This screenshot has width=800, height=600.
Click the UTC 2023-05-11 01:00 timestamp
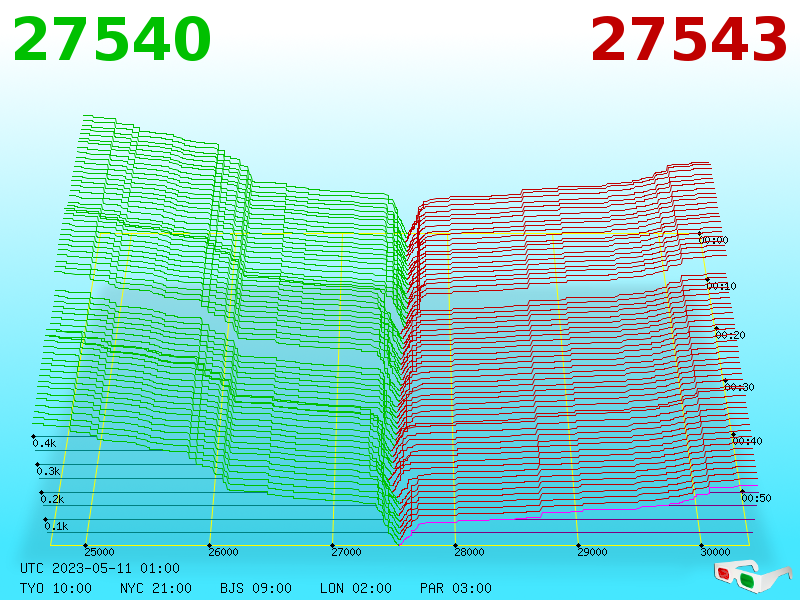(x=100, y=568)
